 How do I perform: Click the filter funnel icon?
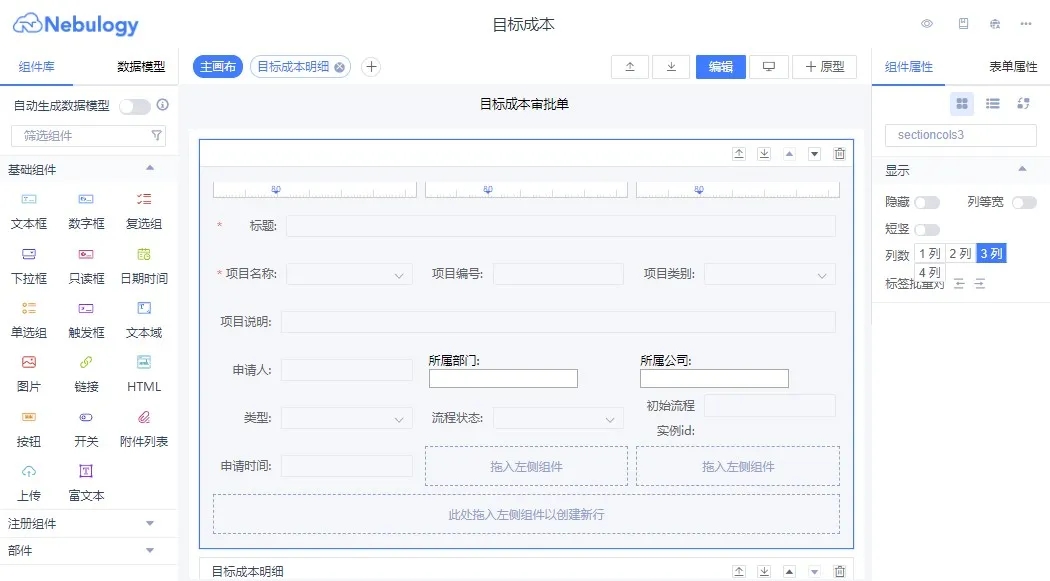[157, 136]
